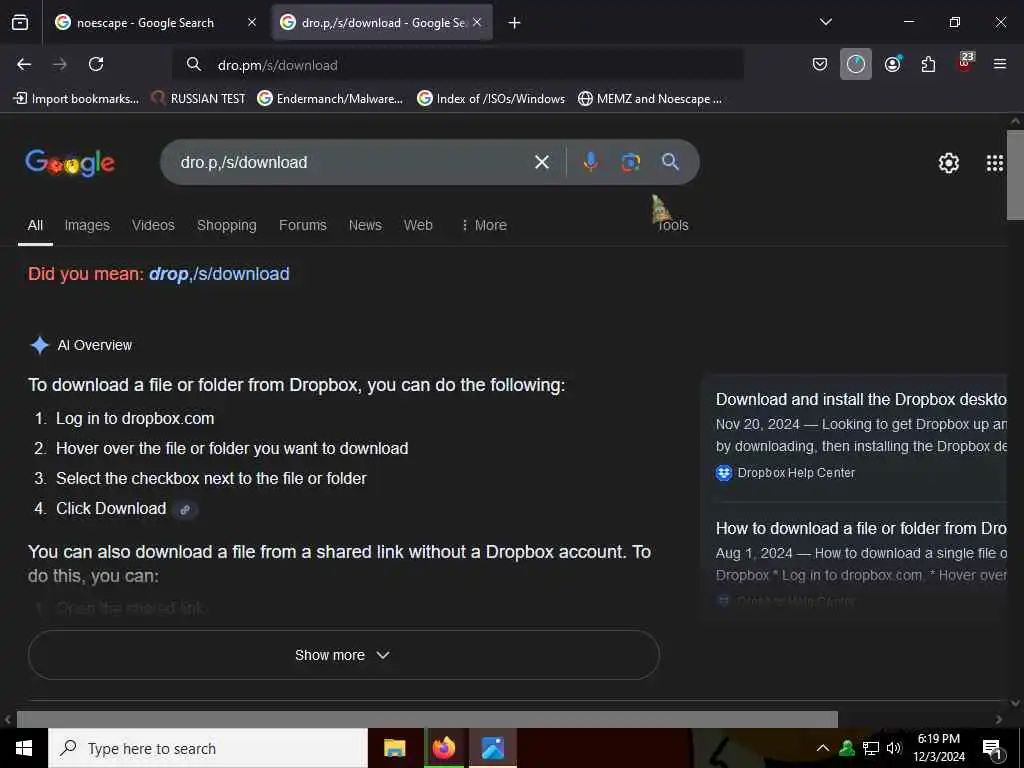1024x768 pixels.
Task: Select the Videos search tab
Action: pos(153,225)
